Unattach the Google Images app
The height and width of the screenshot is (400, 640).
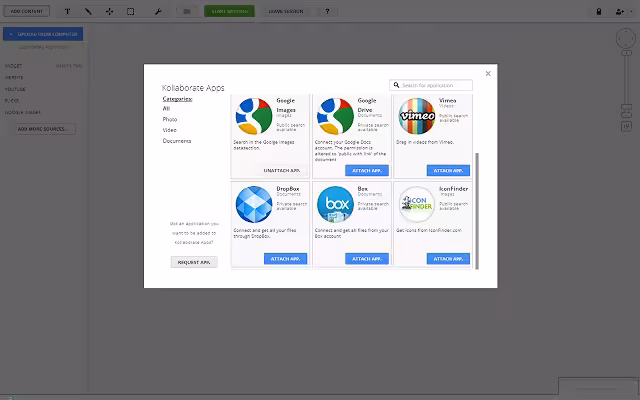click(x=282, y=171)
